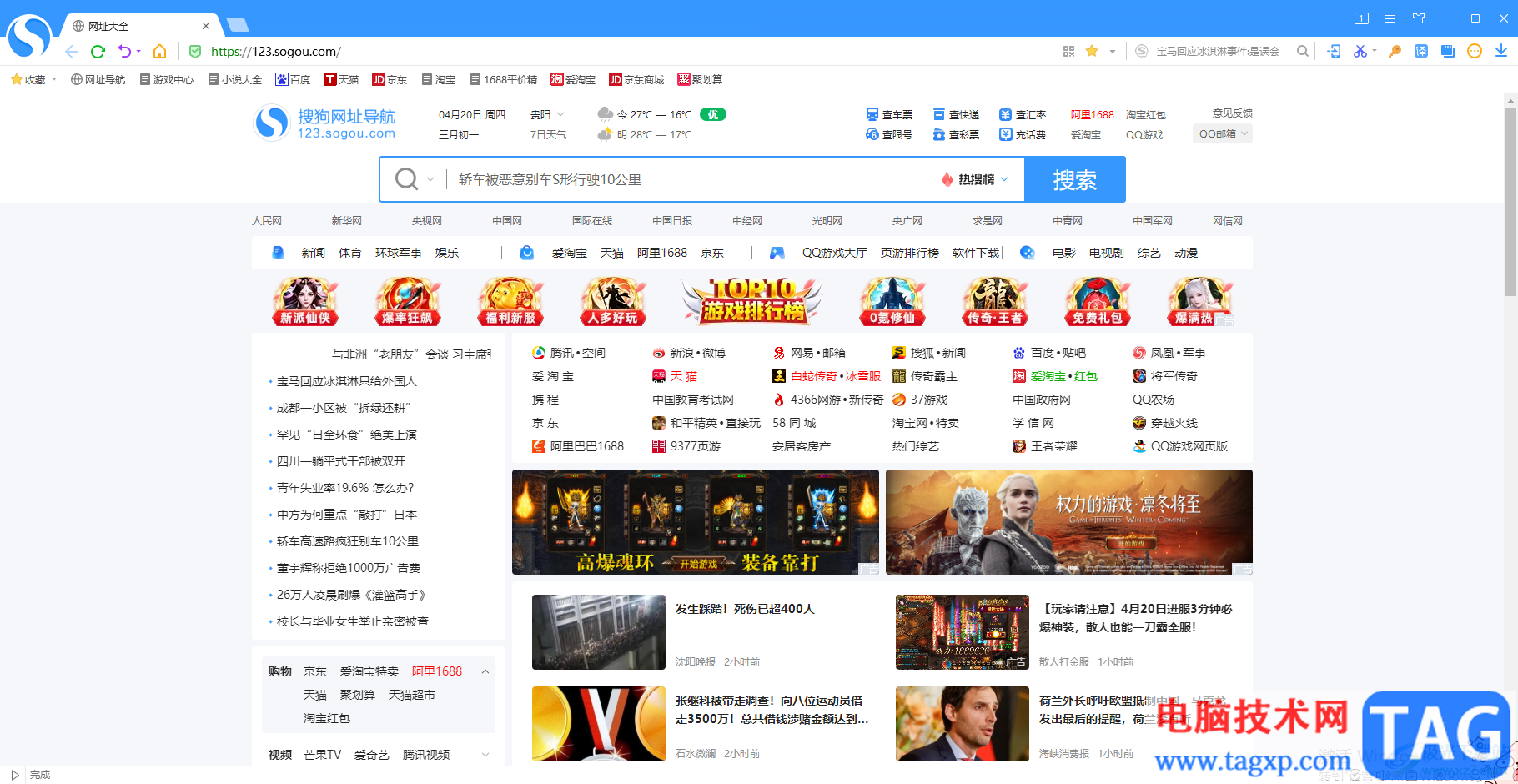Click the key password manager icon
Screen dimensions: 1518x784
(1395, 52)
